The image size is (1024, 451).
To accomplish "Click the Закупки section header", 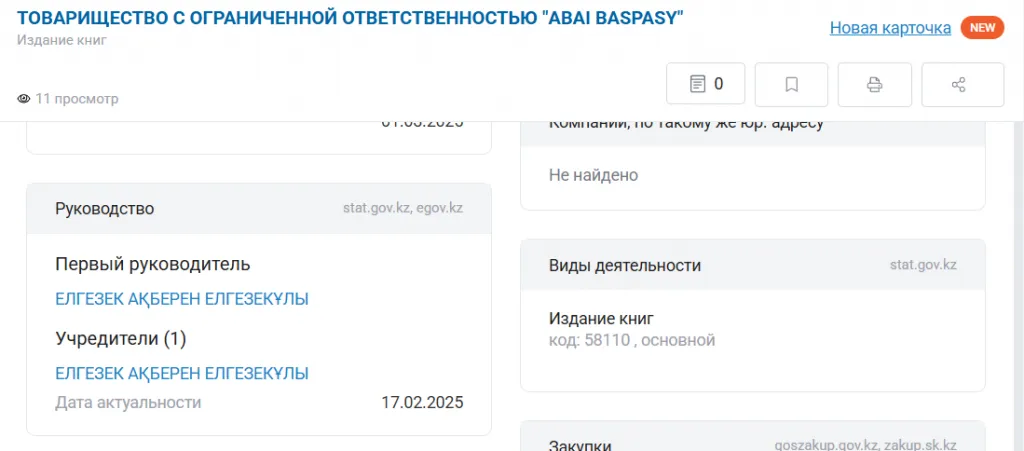I will [x=580, y=445].
